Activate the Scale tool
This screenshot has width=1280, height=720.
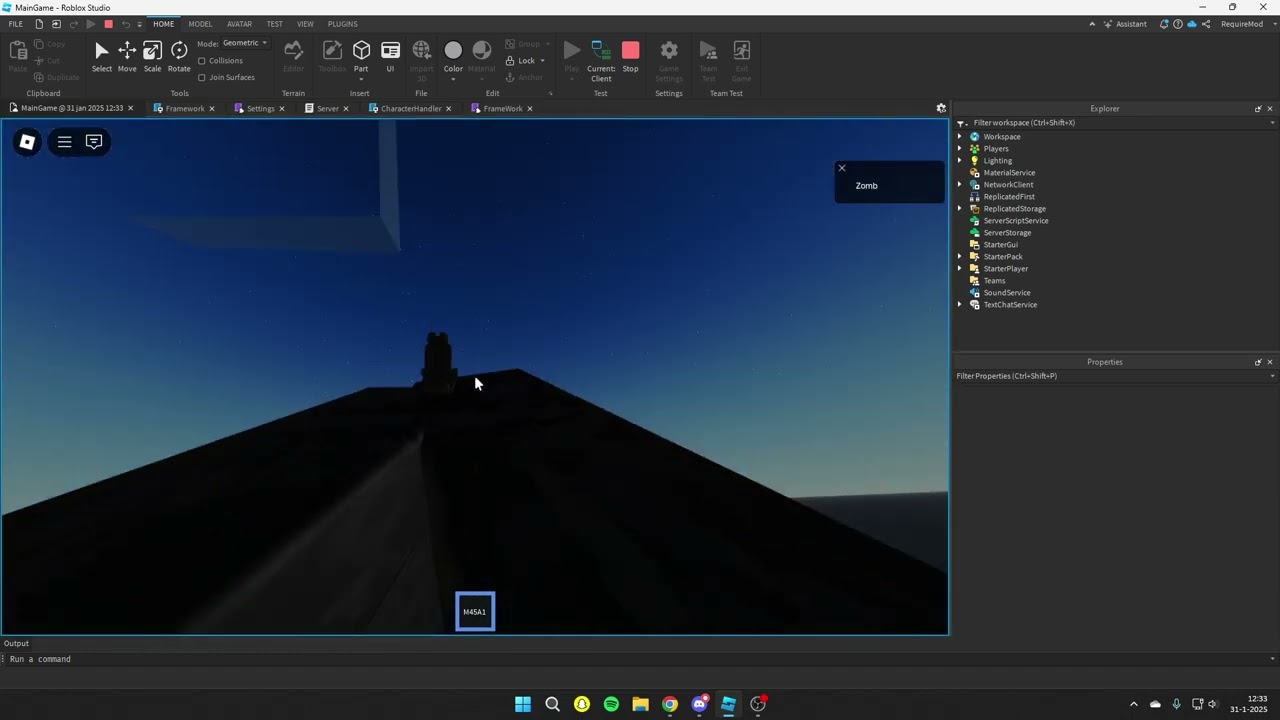(x=152, y=56)
